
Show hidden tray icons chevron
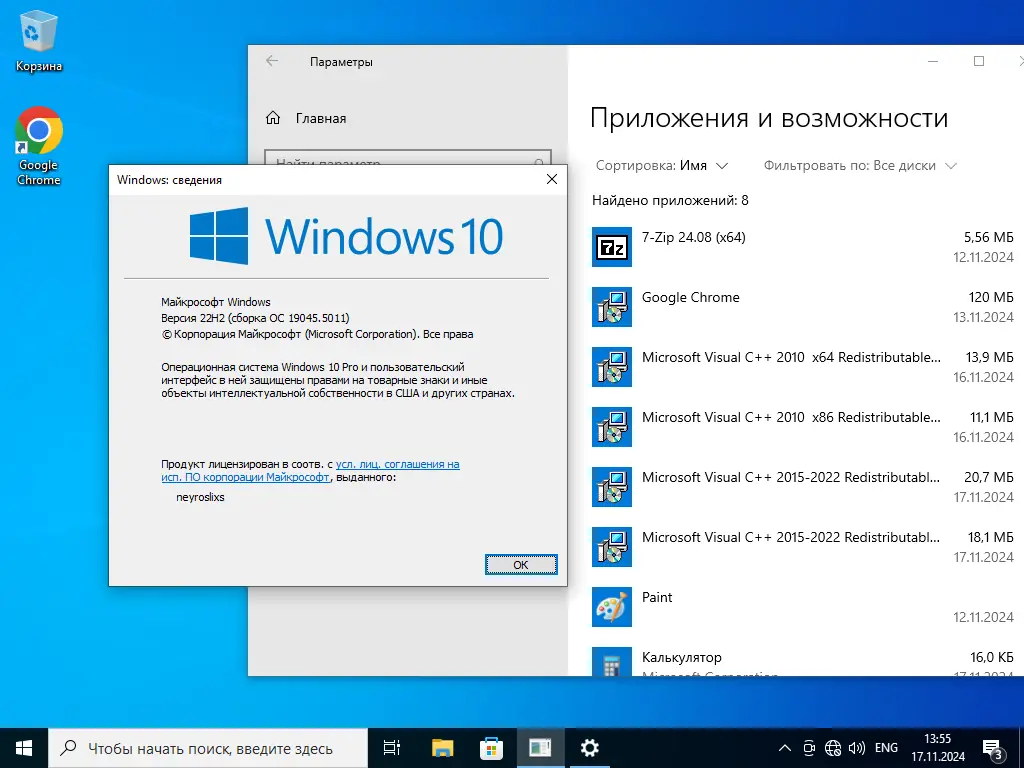point(785,748)
